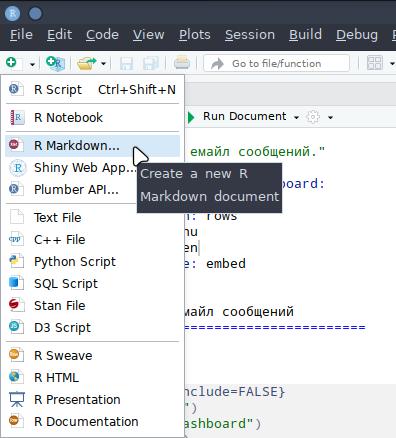This screenshot has width=396, height=438.
Task: Open the gear options dropdown arrow
Action: pos(330,117)
